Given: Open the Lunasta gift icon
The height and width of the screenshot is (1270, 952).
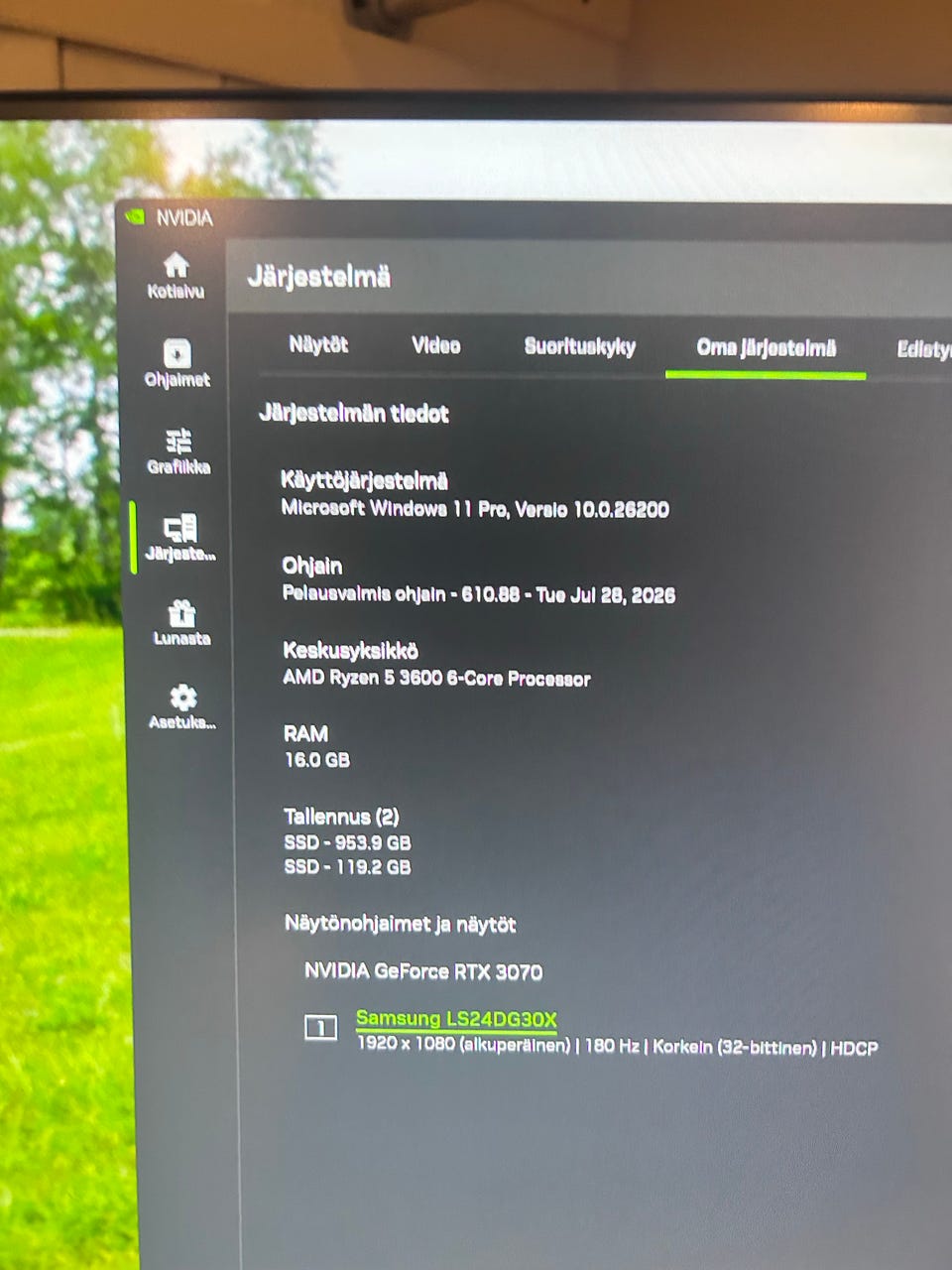Looking at the screenshot, I should (x=181, y=613).
